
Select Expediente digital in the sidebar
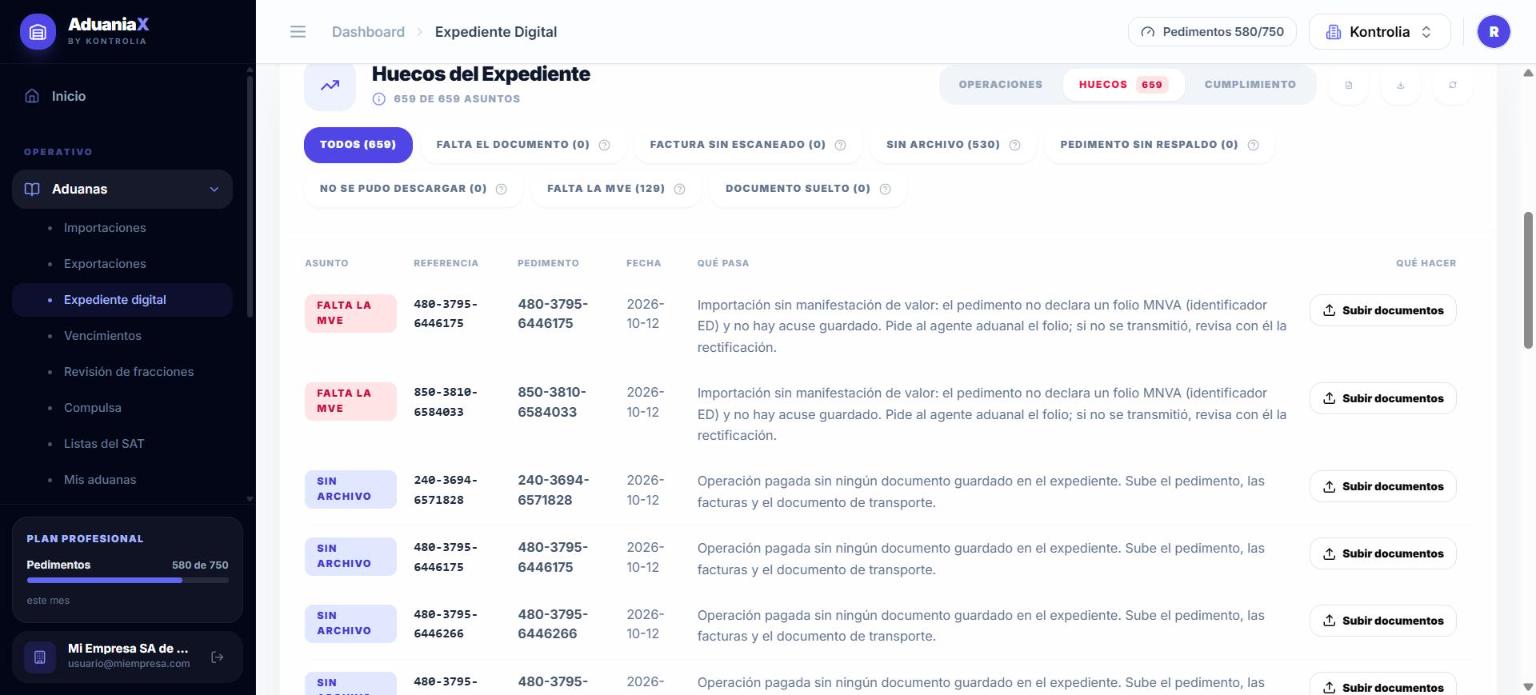point(122,300)
